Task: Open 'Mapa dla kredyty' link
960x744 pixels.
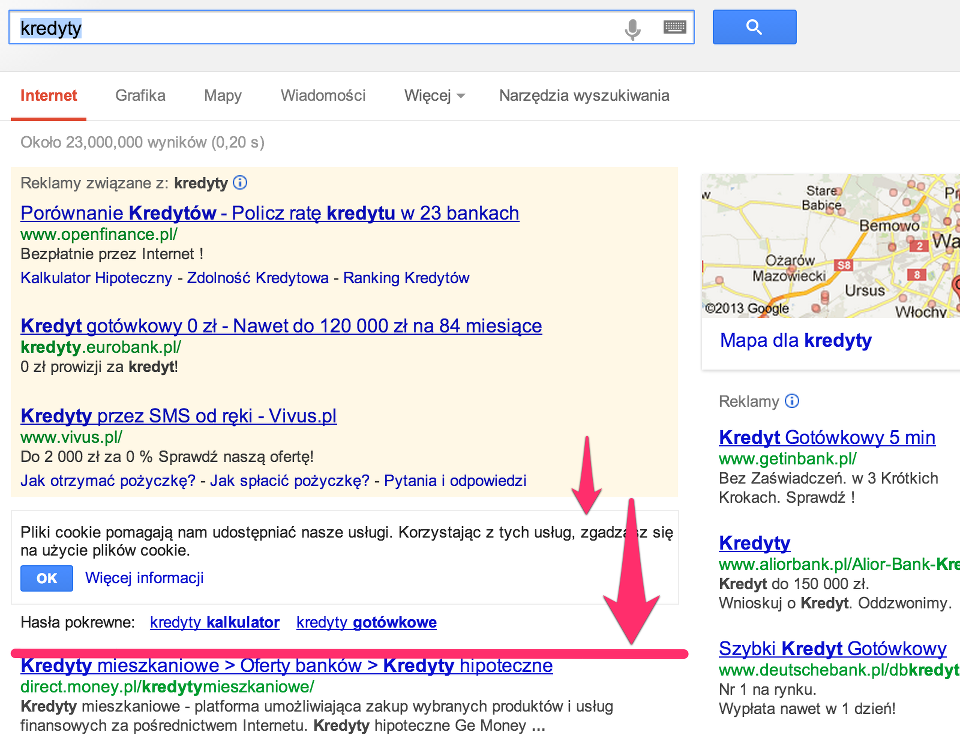Action: (x=795, y=340)
